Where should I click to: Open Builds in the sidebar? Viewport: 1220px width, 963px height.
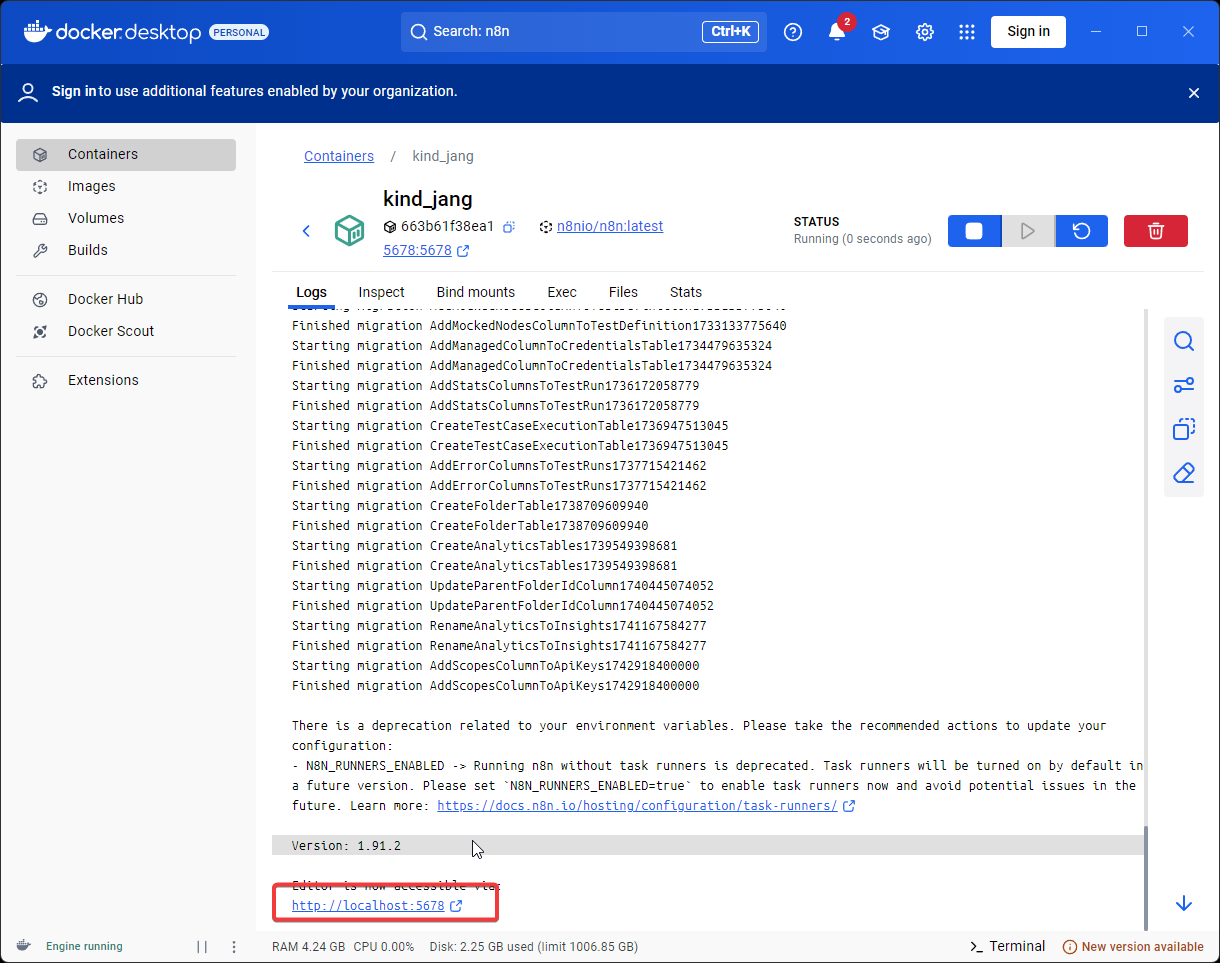coord(126,250)
